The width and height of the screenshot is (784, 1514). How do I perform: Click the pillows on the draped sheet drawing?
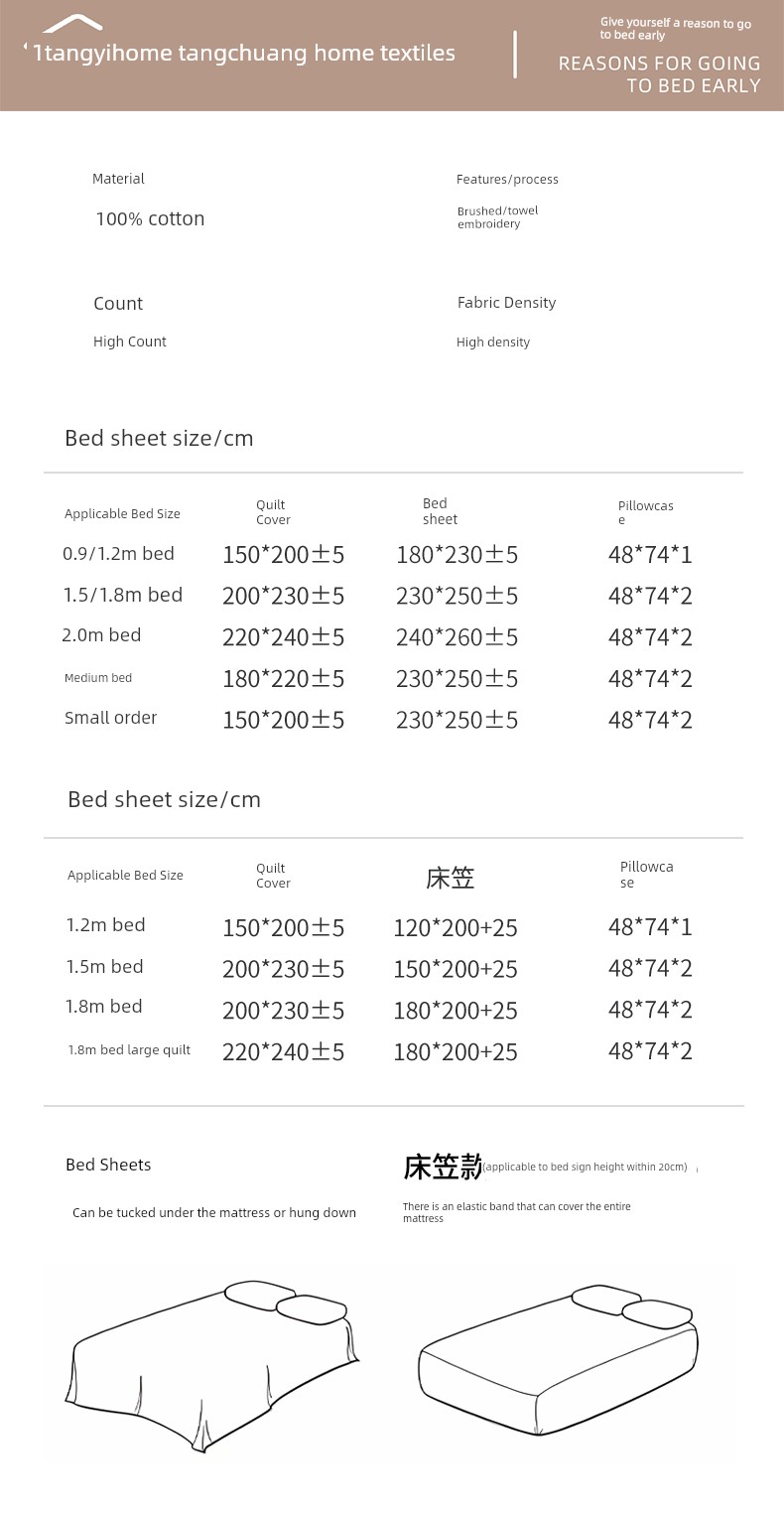[x=285, y=1302]
